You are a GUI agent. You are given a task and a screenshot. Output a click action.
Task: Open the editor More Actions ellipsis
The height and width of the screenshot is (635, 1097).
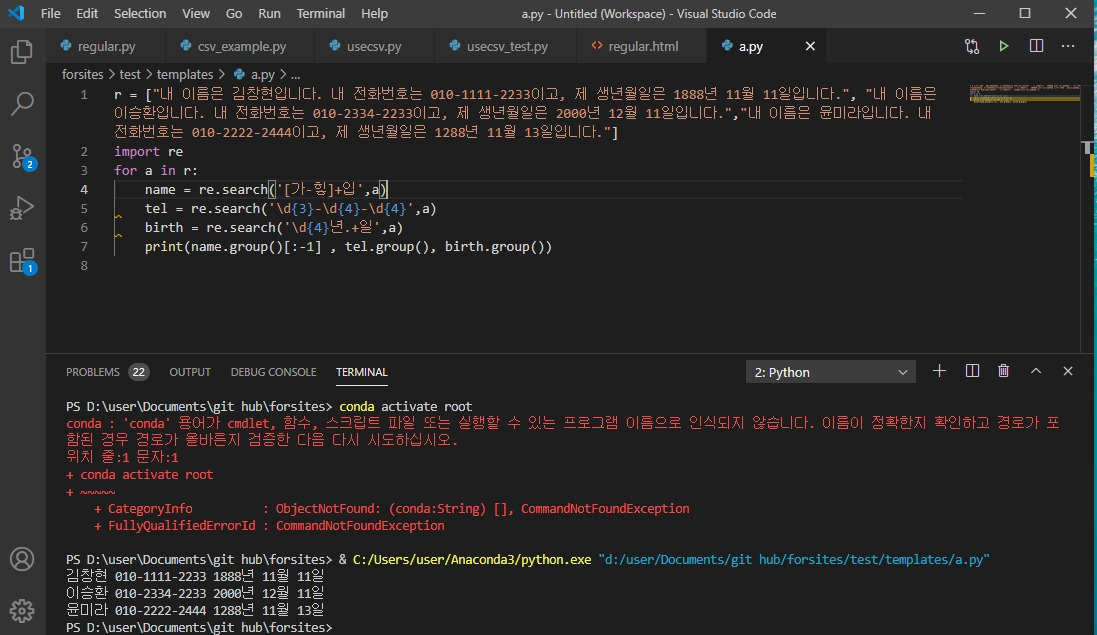point(1068,46)
